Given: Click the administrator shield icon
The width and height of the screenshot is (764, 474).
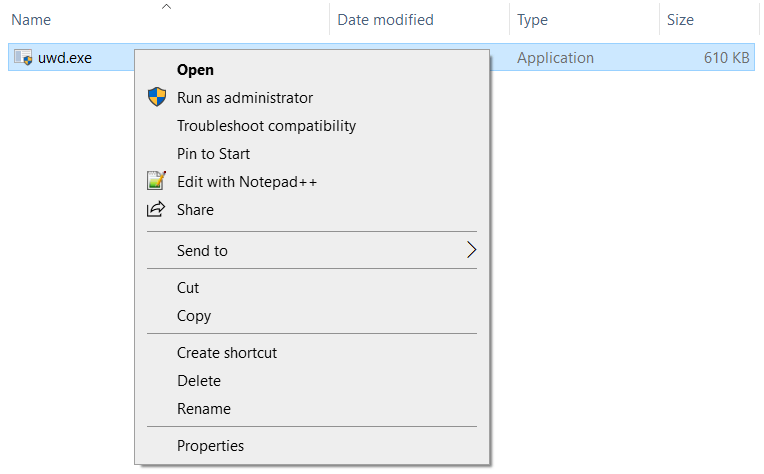Looking at the screenshot, I should point(157,97).
